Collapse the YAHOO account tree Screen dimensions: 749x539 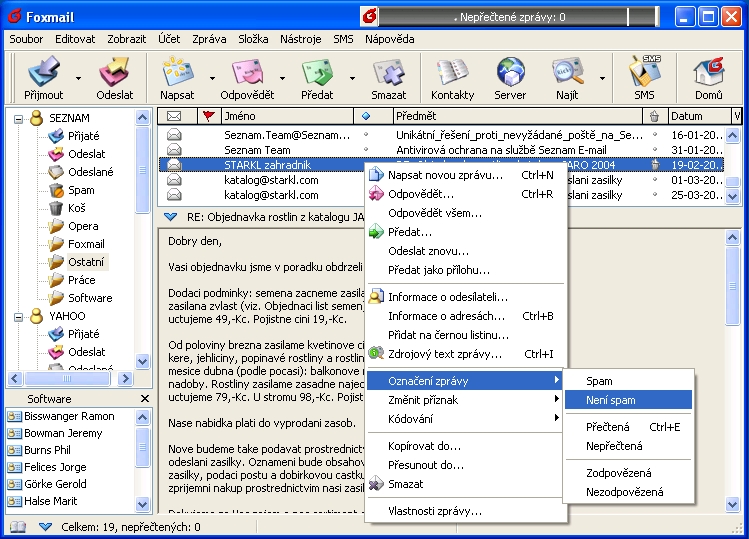pyautogui.click(x=18, y=317)
